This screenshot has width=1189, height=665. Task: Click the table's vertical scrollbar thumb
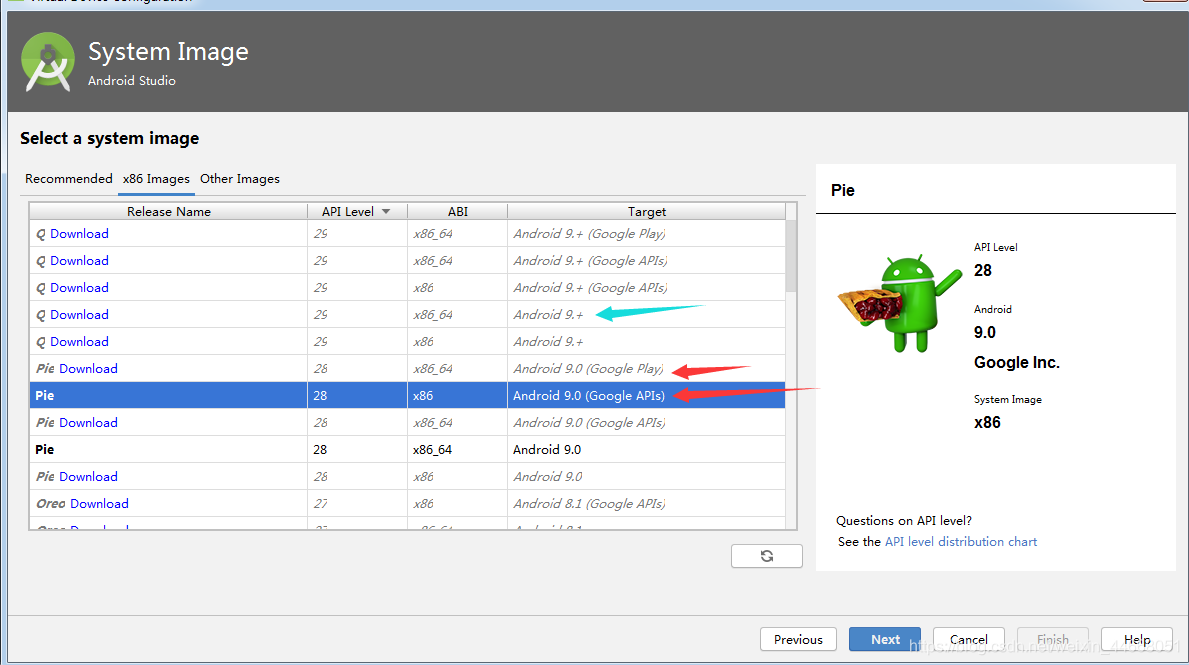(791, 256)
